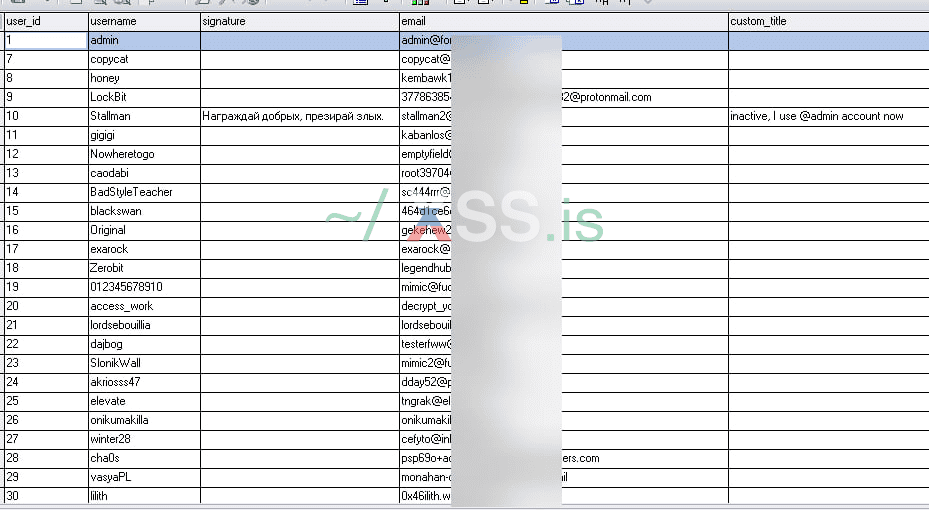The width and height of the screenshot is (929, 510).
Task: Select the 'blackswan' username cell
Action: click(144, 211)
